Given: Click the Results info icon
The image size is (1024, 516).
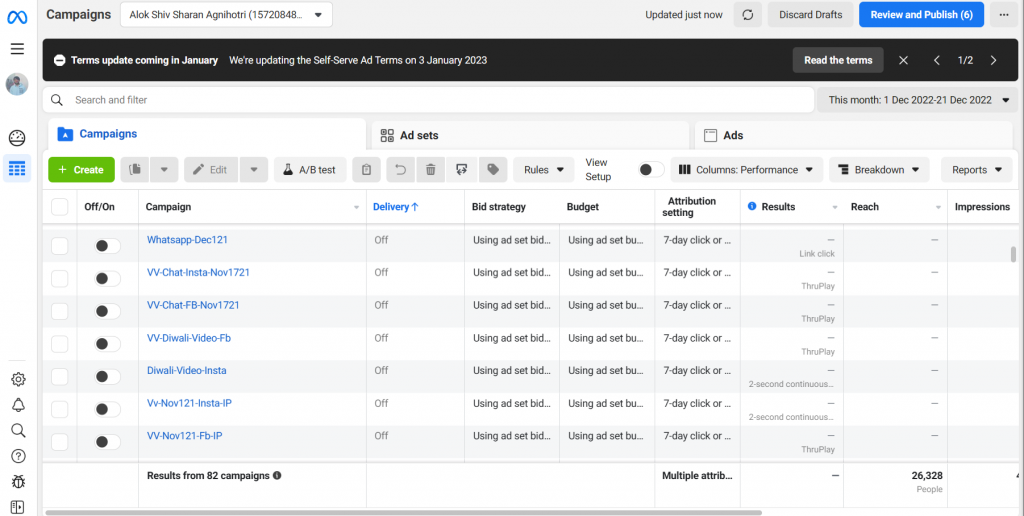Looking at the screenshot, I should pyautogui.click(x=752, y=206).
